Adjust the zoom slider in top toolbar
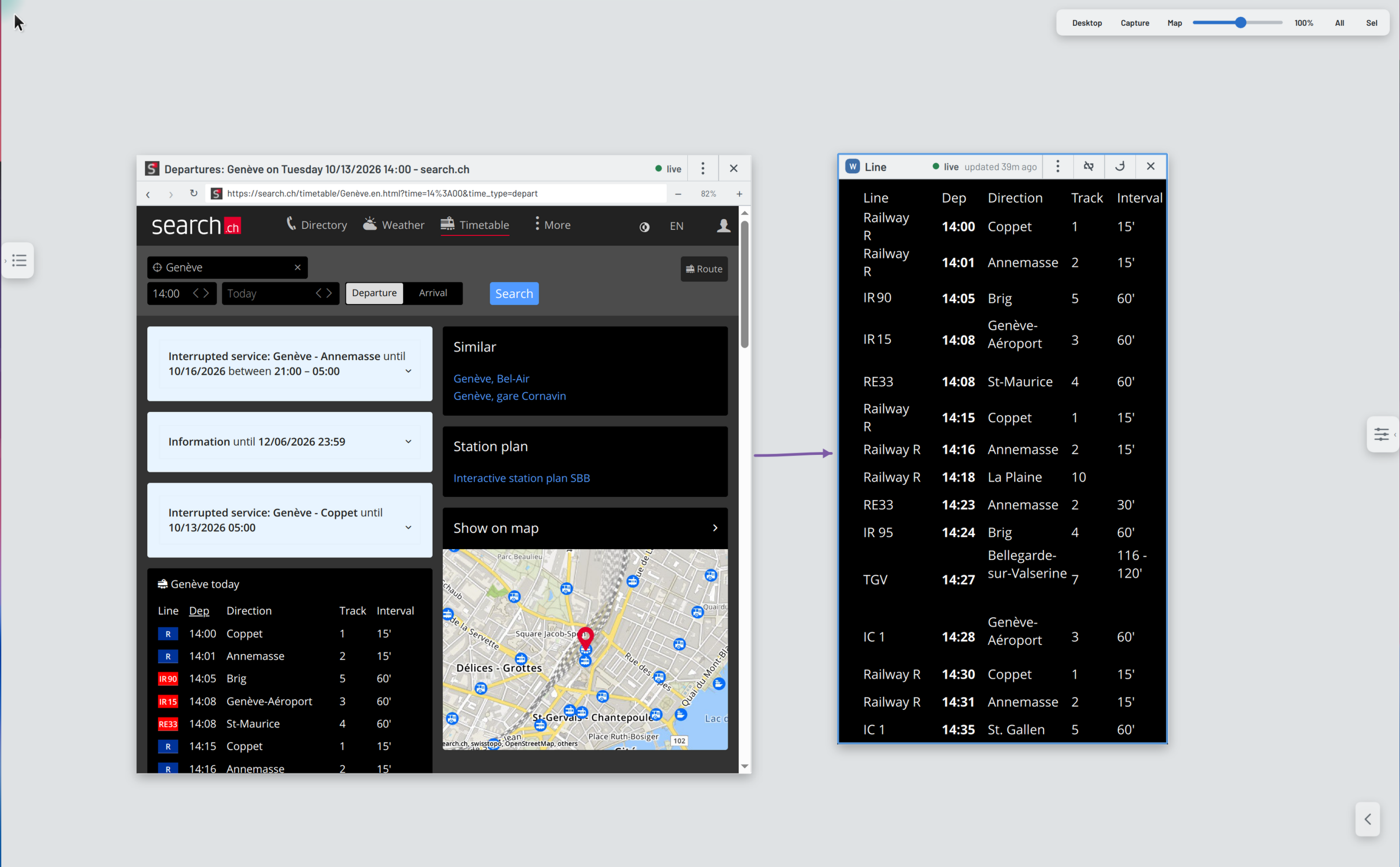Screen dimensions: 1400x867 click(1240, 23)
